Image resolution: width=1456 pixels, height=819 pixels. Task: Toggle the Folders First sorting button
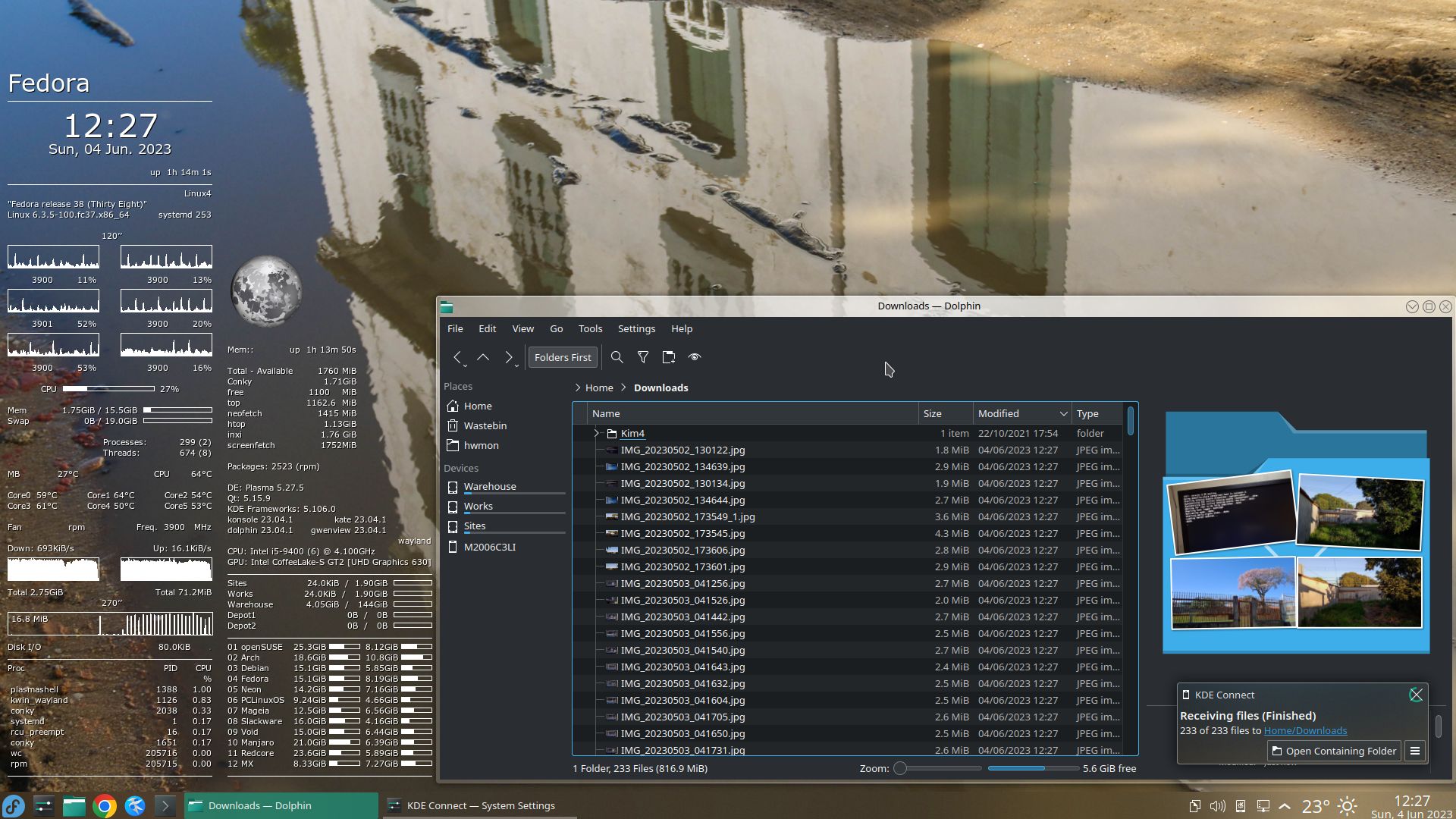point(562,357)
